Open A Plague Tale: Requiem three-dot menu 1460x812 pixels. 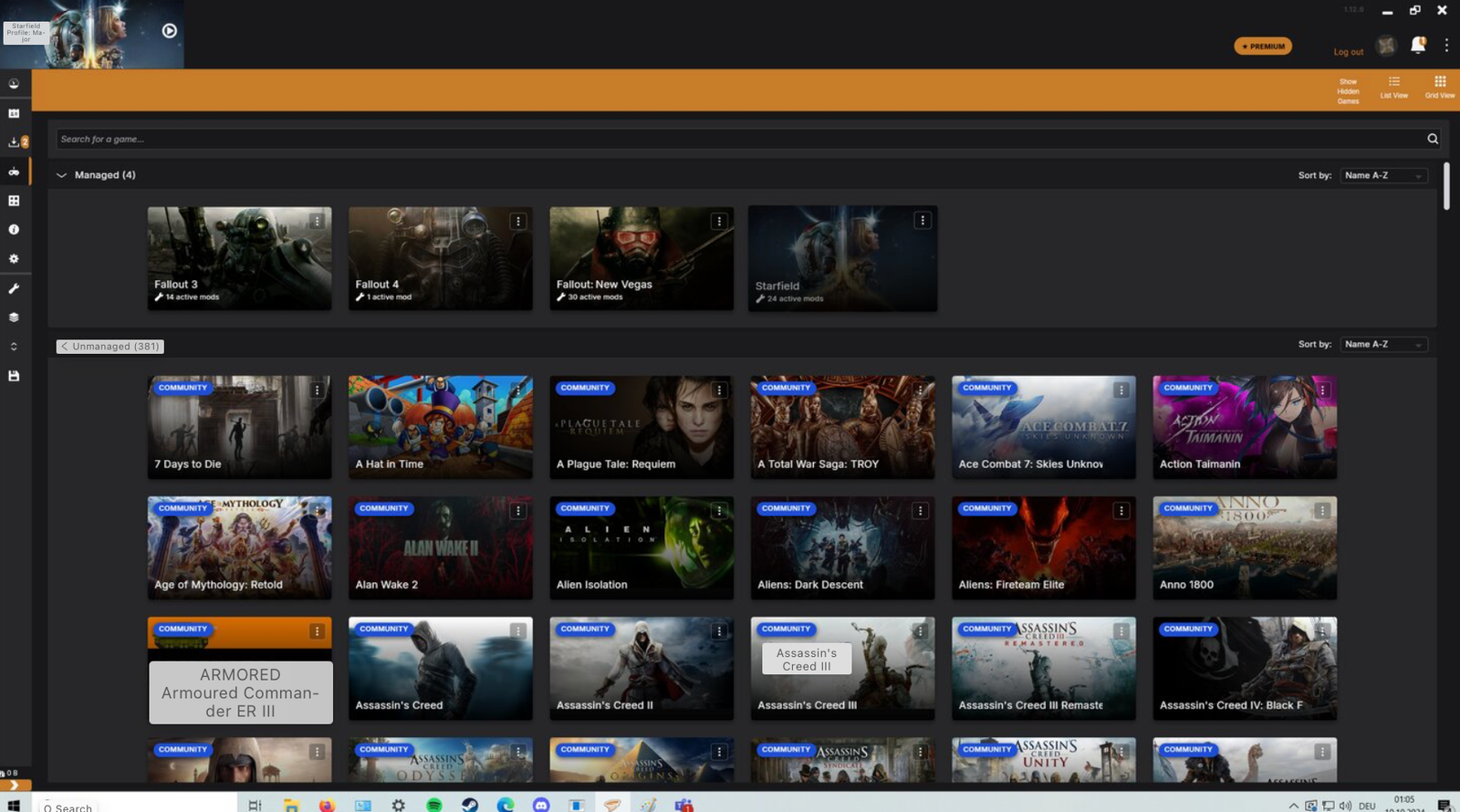pyautogui.click(x=719, y=390)
